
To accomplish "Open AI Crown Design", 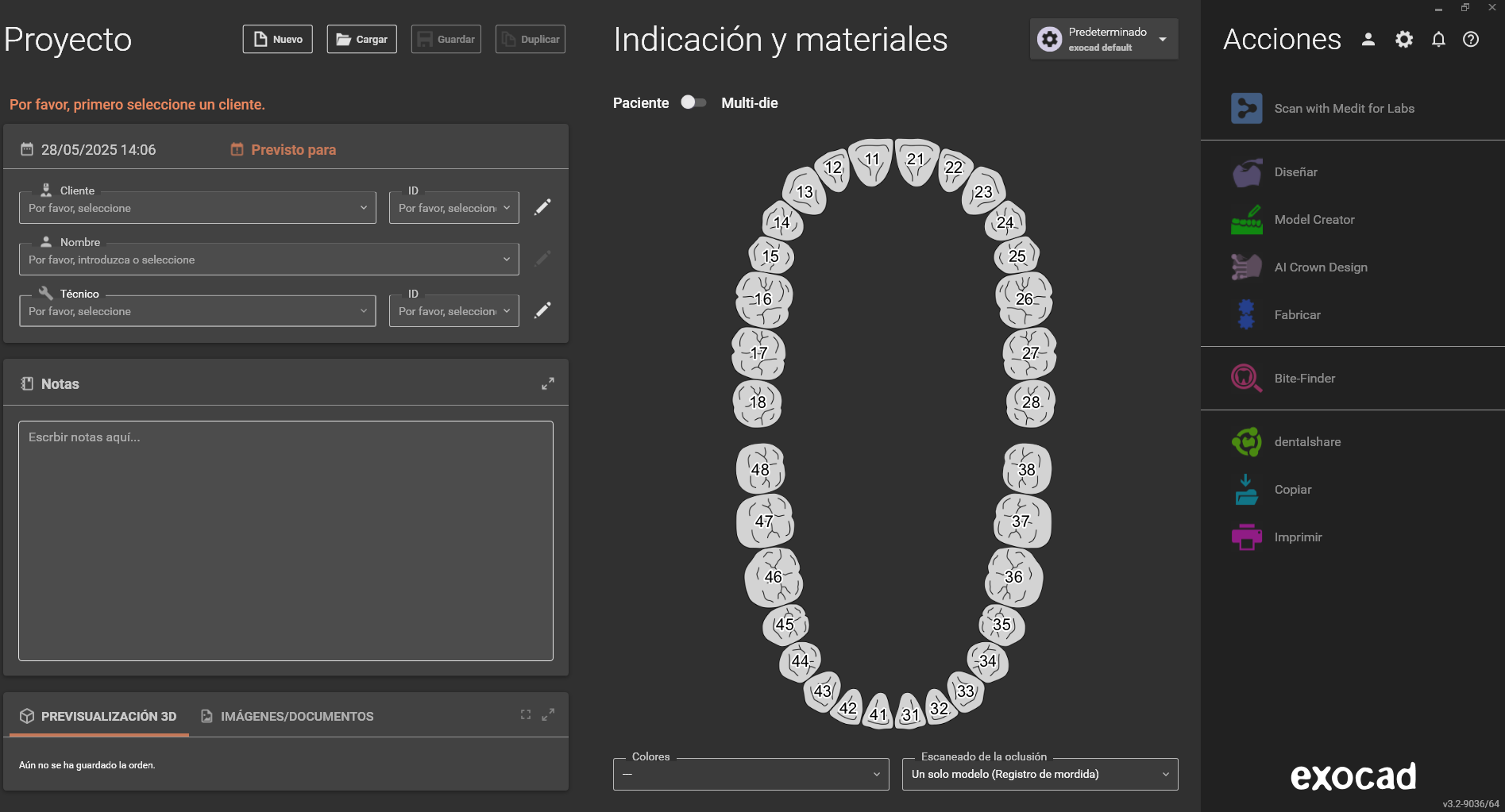I will [1321, 267].
